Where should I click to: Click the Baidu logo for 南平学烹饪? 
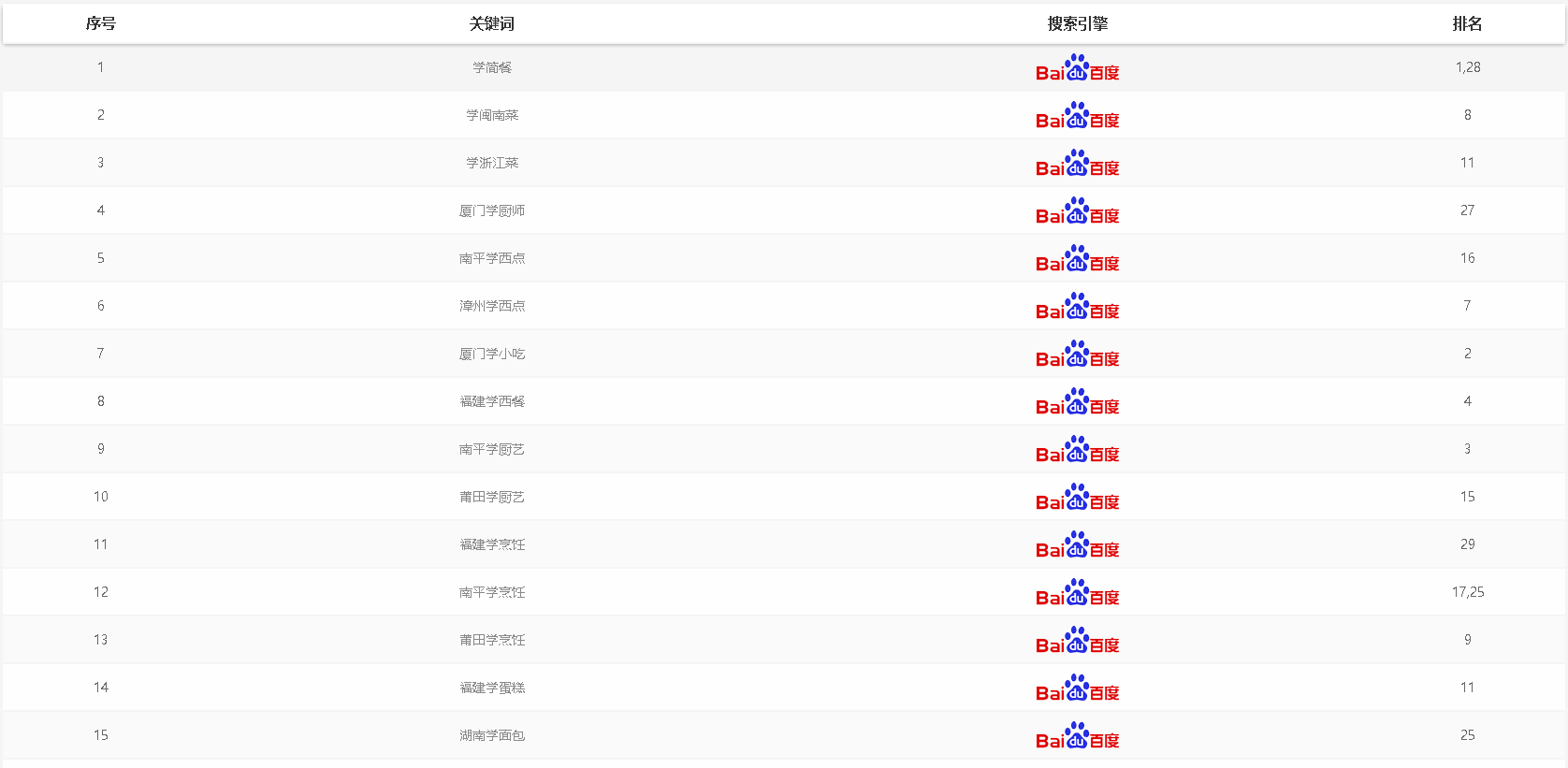point(1077,592)
